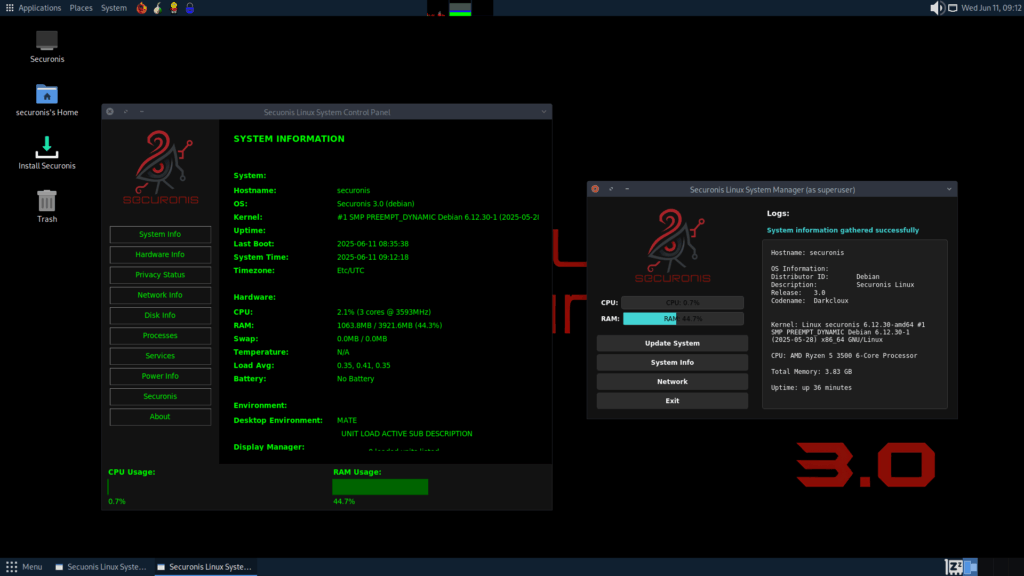Open Disk Info section
The height and width of the screenshot is (576, 1024).
[160, 315]
